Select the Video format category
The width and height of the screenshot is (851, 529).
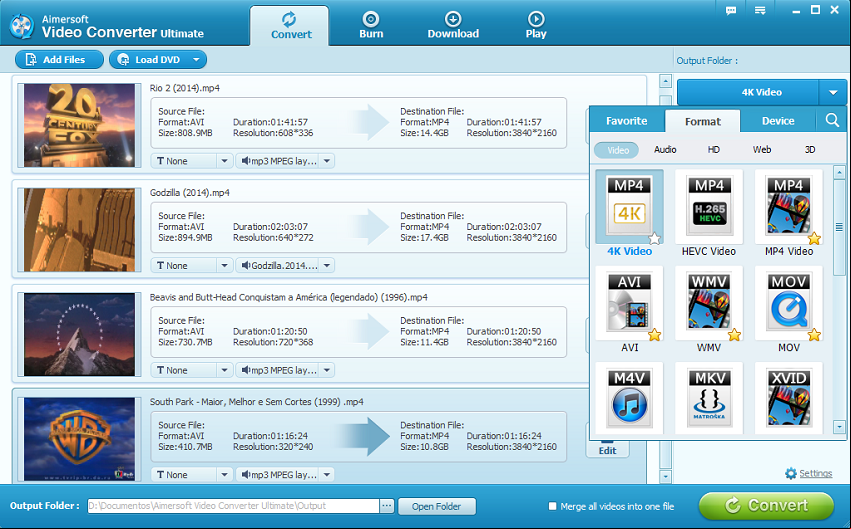coord(617,150)
